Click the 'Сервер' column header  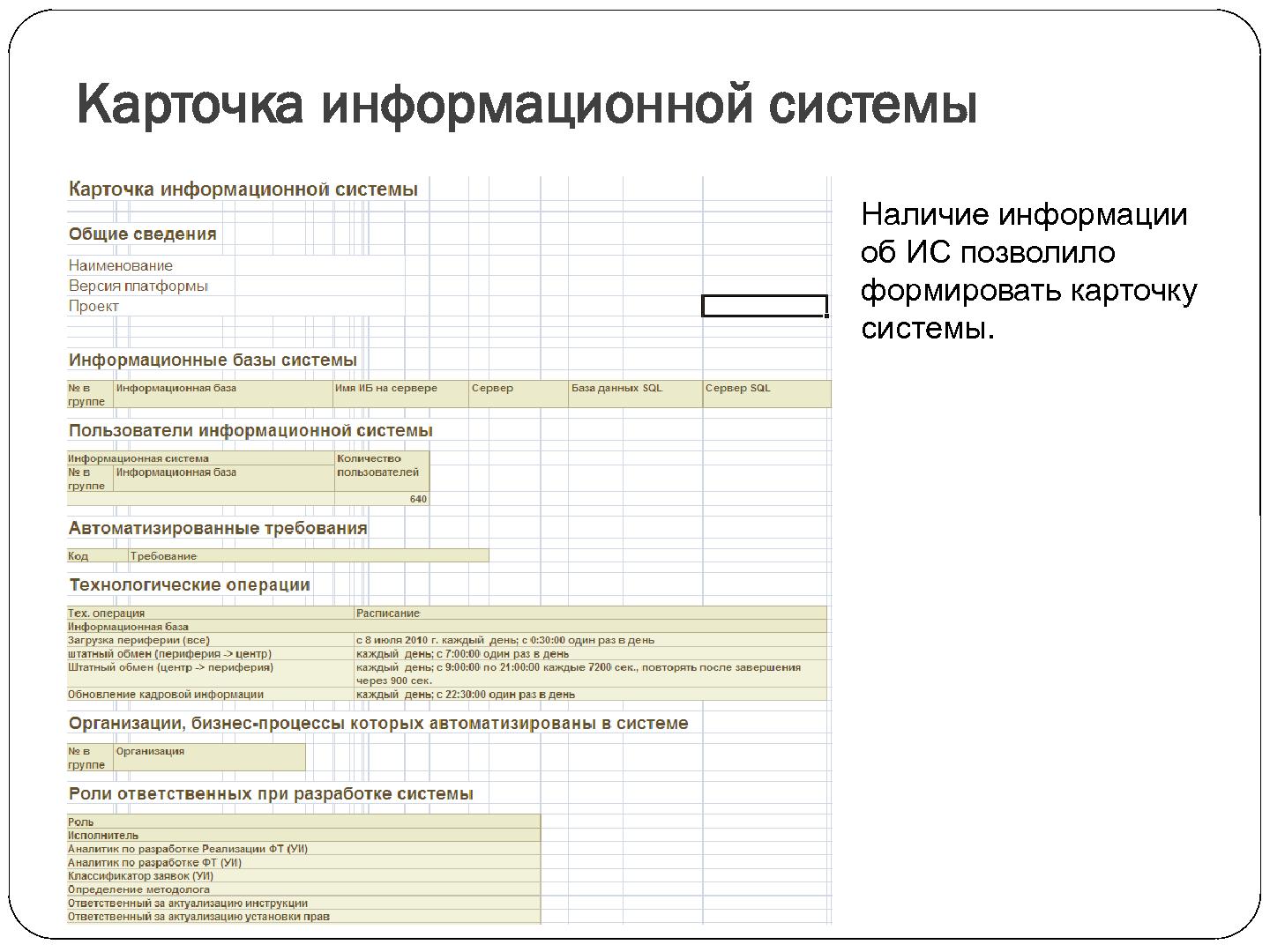point(518,394)
